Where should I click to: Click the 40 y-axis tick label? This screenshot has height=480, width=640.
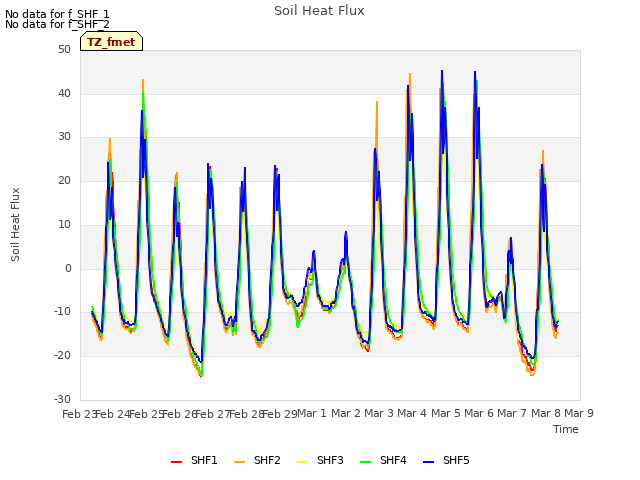click(x=64, y=93)
